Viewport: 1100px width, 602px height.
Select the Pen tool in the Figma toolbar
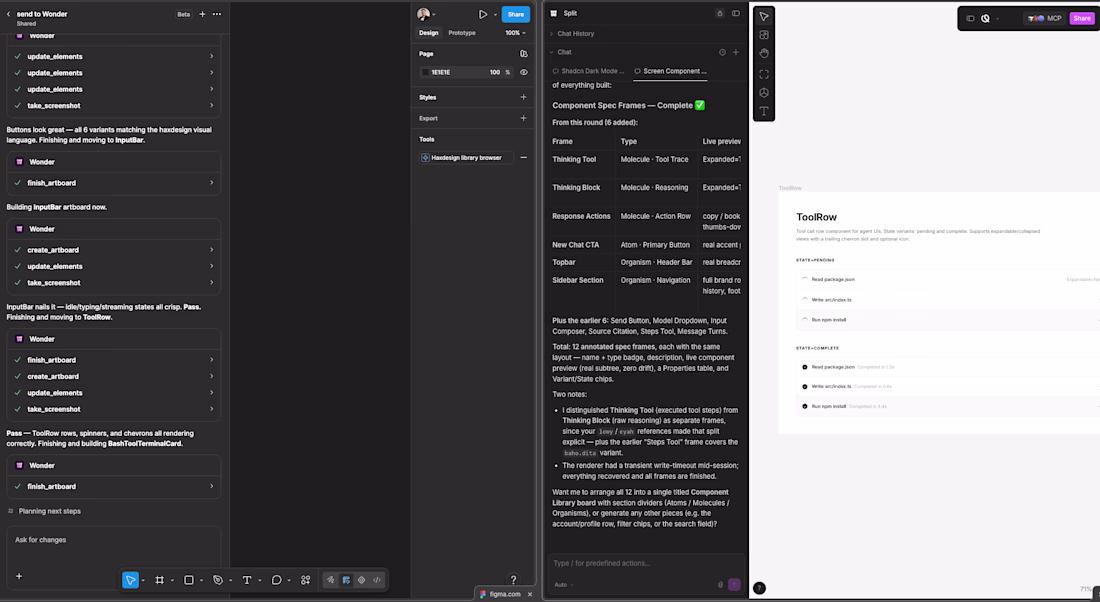(218, 580)
